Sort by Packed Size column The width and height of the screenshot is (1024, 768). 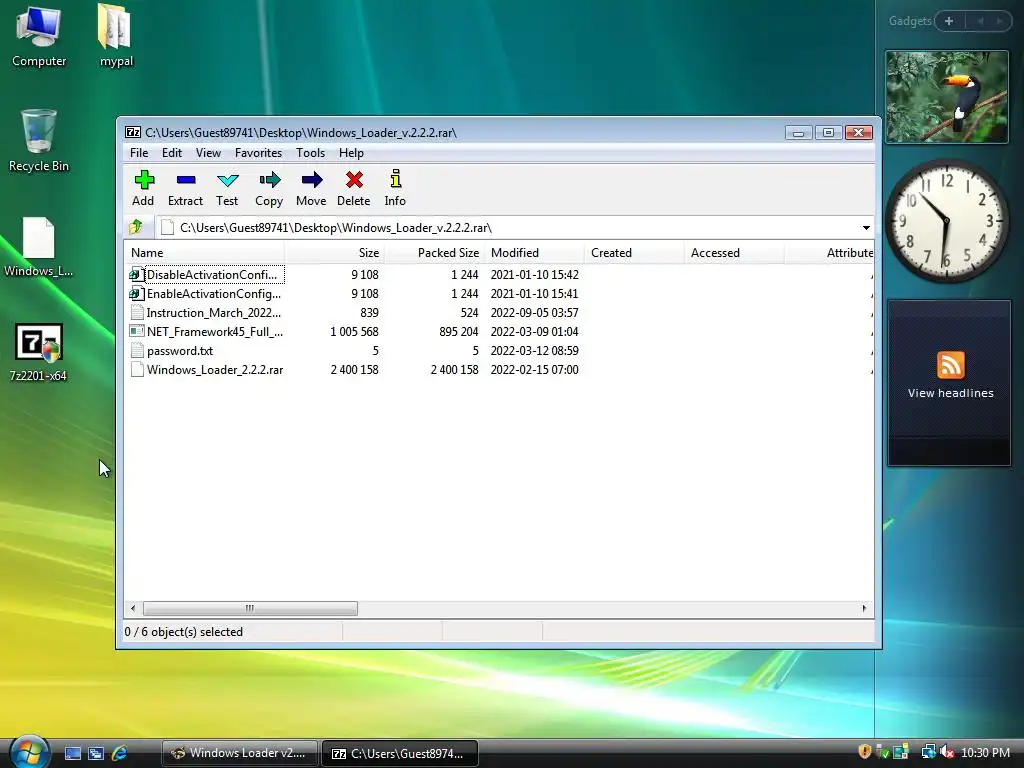tap(434, 253)
